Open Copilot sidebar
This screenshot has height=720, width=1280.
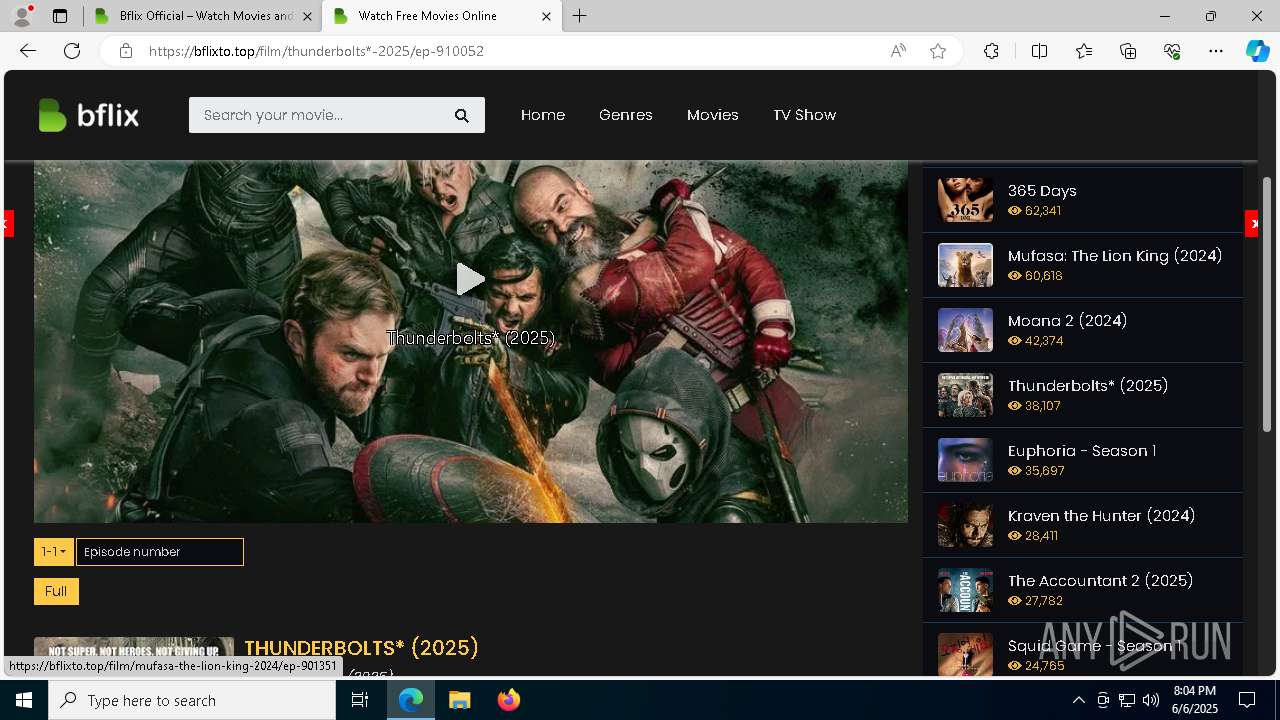1257,51
